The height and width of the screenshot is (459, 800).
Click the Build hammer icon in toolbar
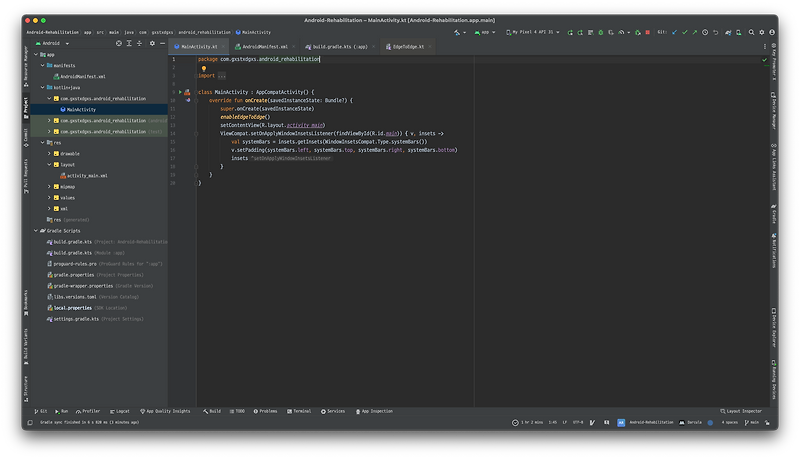tap(458, 32)
